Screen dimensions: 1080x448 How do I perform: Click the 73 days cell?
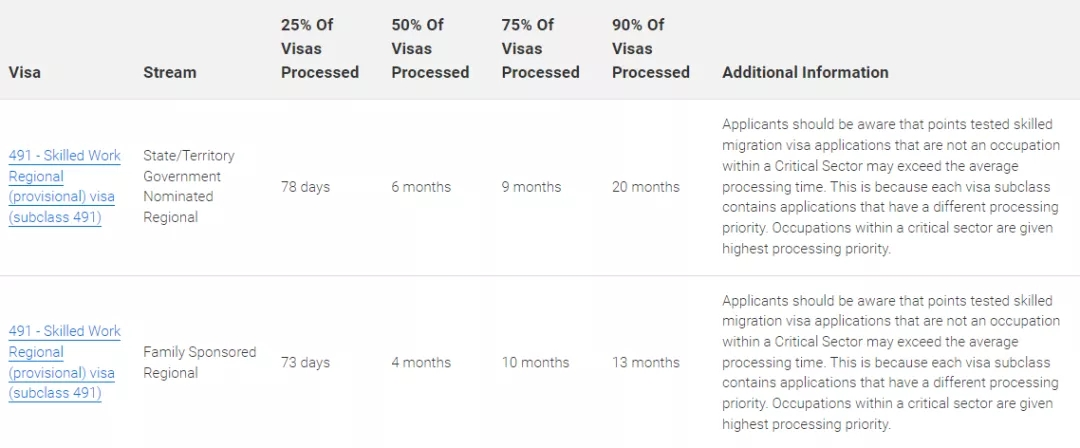pyautogui.click(x=305, y=362)
